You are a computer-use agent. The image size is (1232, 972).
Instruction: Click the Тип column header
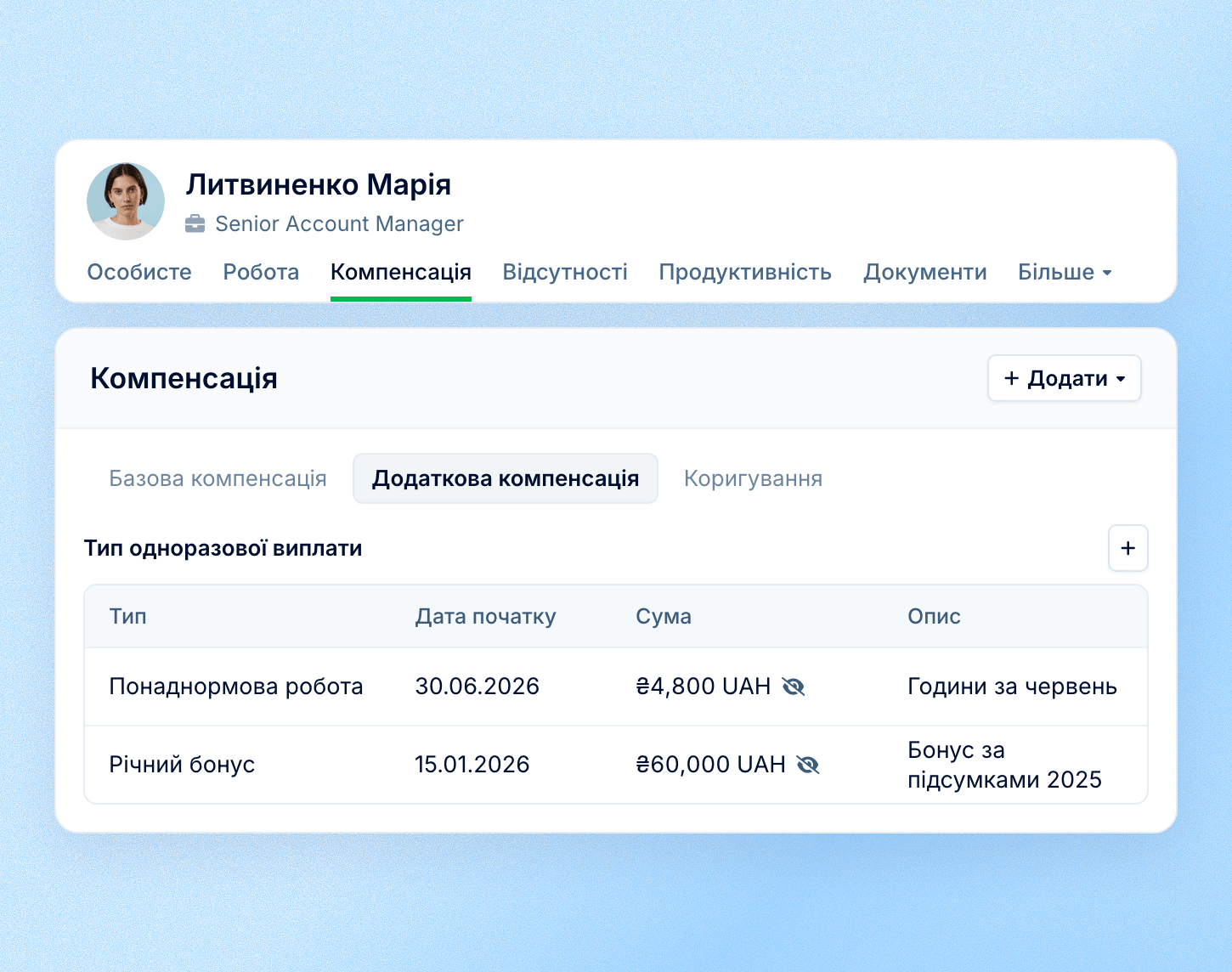click(x=128, y=616)
